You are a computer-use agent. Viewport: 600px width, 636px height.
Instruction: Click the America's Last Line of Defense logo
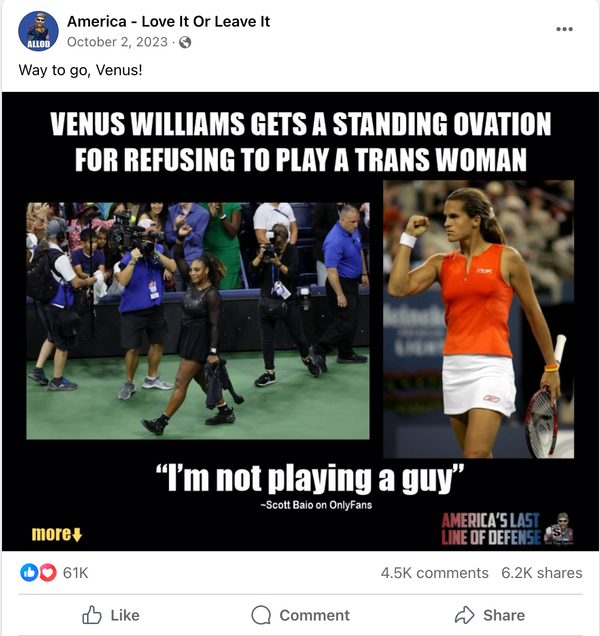[x=508, y=529]
